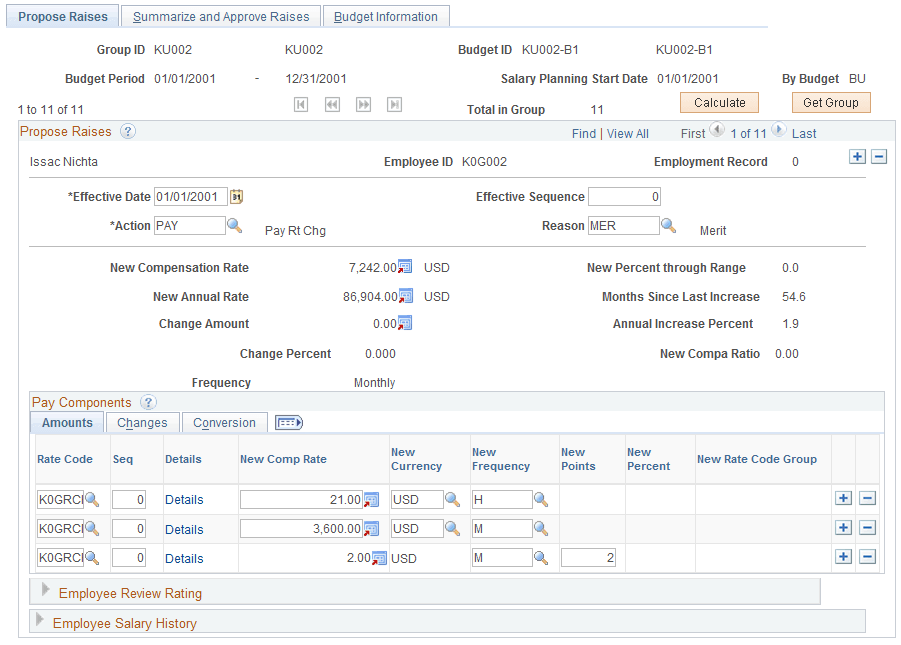Open New Compensation Rate currency detail icon
Viewport: 901px width, 645px height.
pyautogui.click(x=405, y=267)
